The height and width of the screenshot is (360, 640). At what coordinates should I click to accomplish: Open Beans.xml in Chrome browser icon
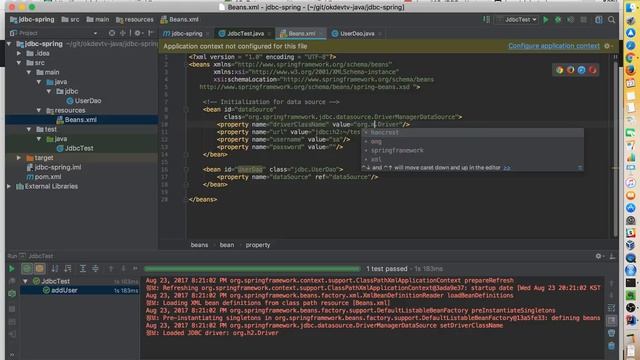click(559, 70)
